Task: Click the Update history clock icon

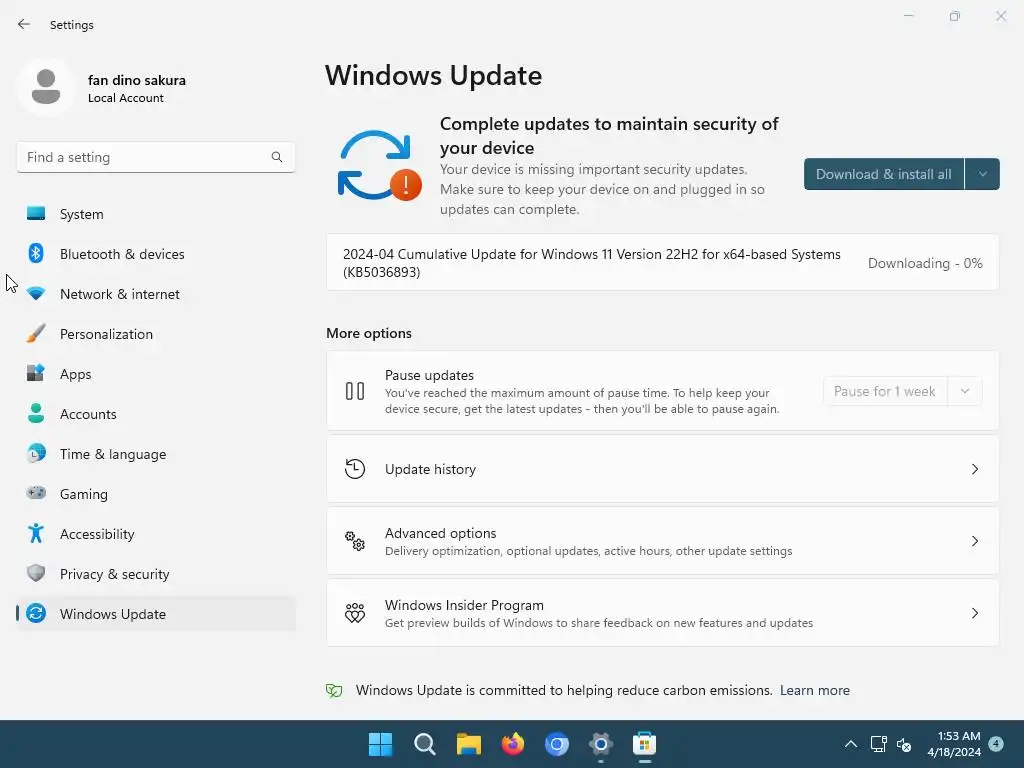Action: tap(355, 469)
